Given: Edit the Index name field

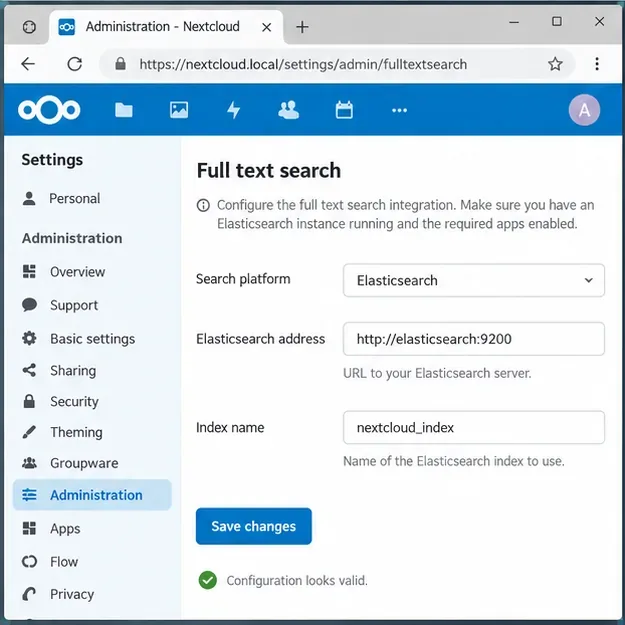Looking at the screenshot, I should (474, 427).
